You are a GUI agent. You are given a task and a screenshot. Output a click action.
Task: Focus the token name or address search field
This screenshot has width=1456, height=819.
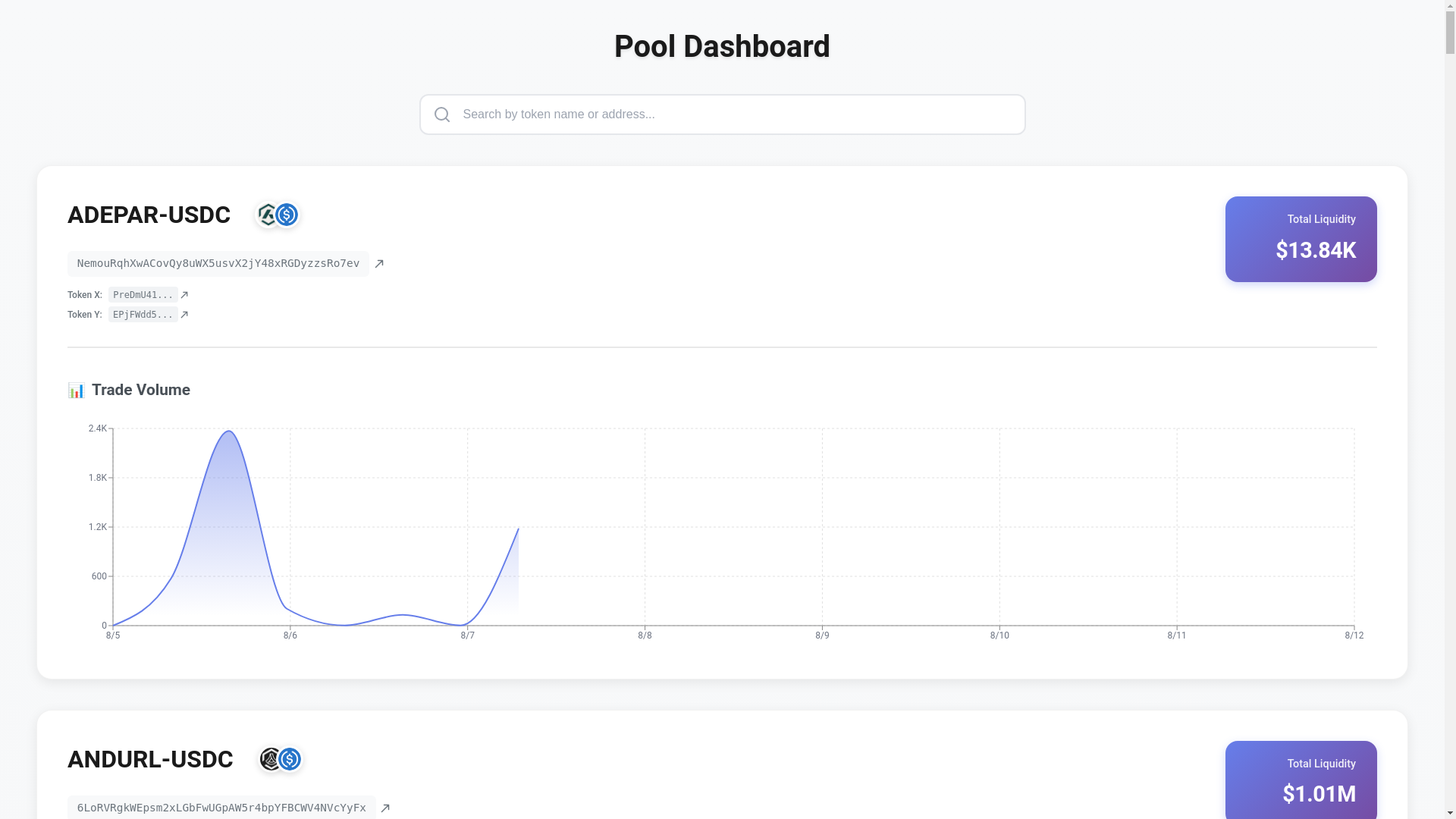coord(722,115)
